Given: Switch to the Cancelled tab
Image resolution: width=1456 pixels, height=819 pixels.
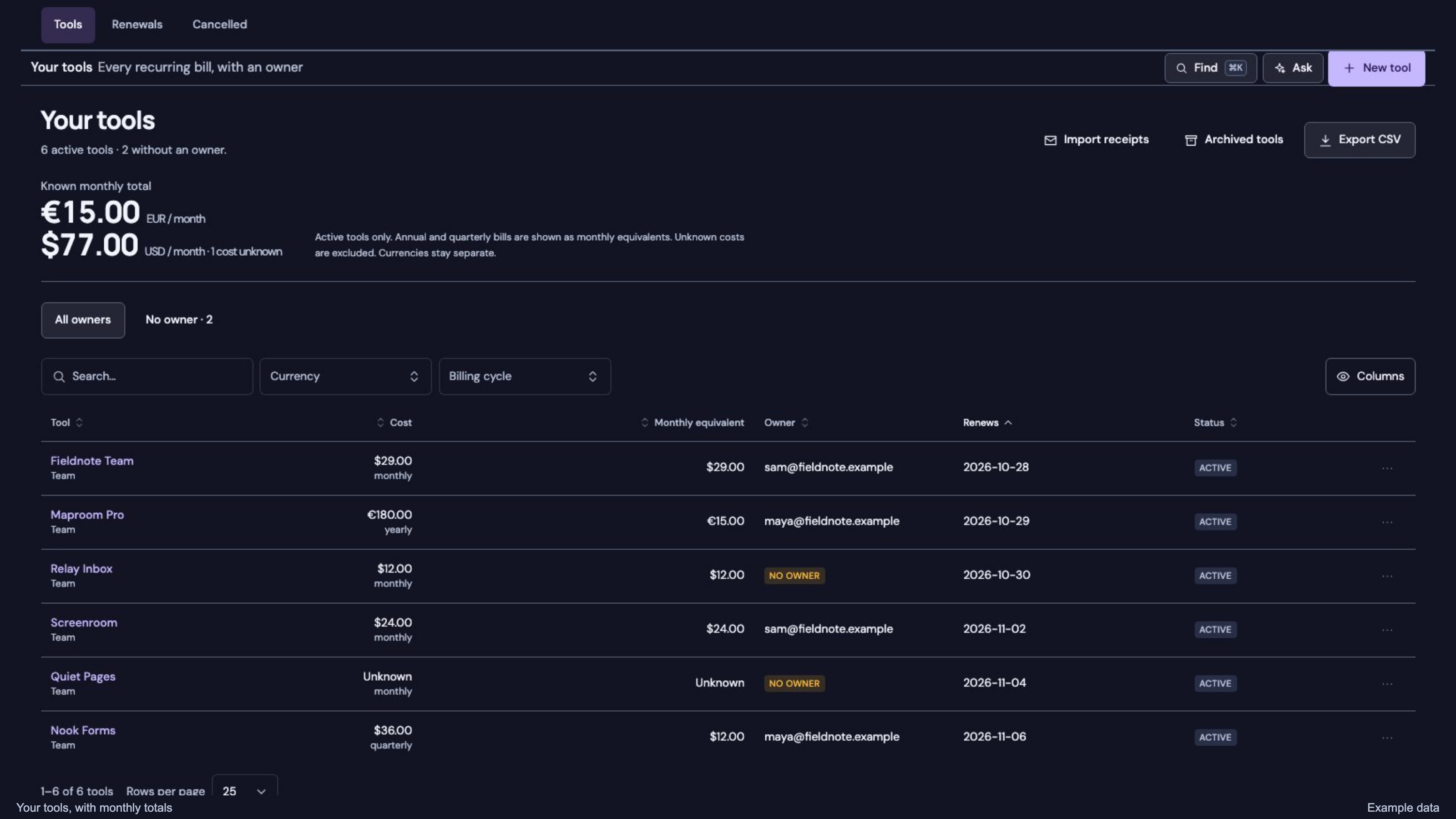Looking at the screenshot, I should pyautogui.click(x=219, y=24).
